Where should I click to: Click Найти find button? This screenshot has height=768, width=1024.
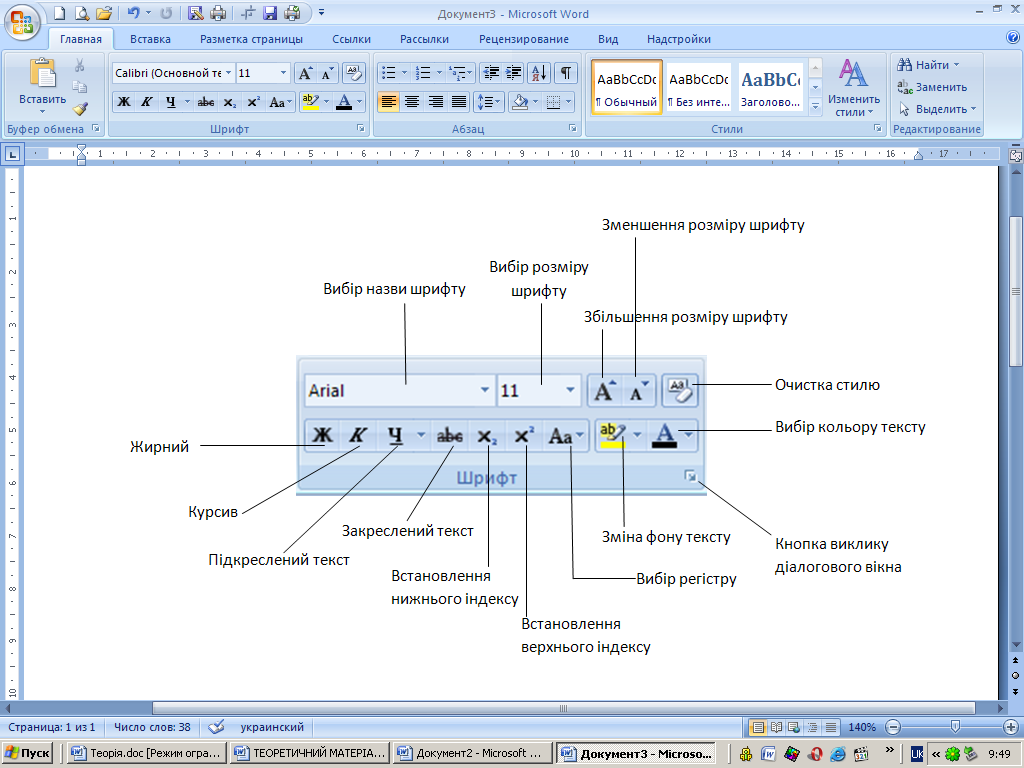point(928,65)
